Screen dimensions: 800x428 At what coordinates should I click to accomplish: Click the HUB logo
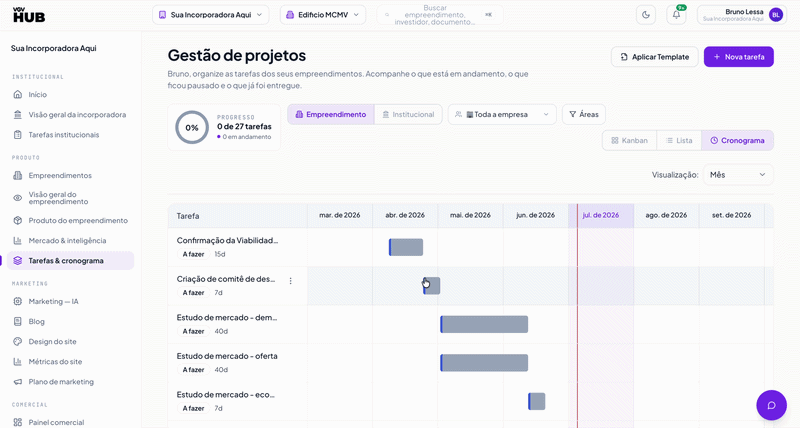(29, 15)
